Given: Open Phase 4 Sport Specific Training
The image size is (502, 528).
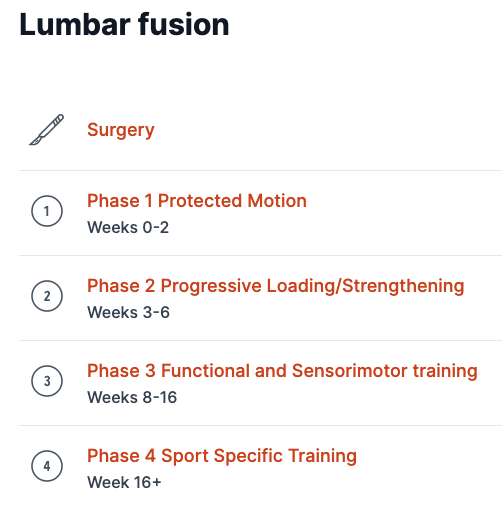Looking at the screenshot, I should click(222, 456).
